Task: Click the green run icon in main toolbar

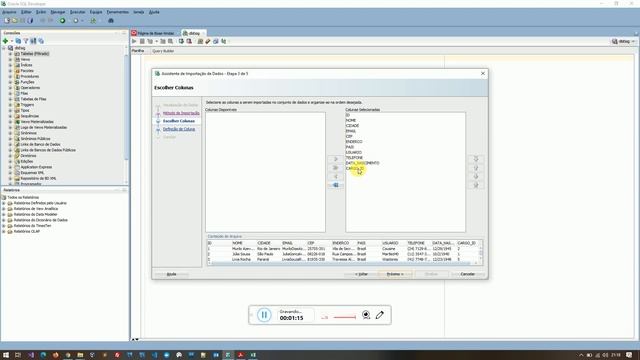Action: point(62,20)
